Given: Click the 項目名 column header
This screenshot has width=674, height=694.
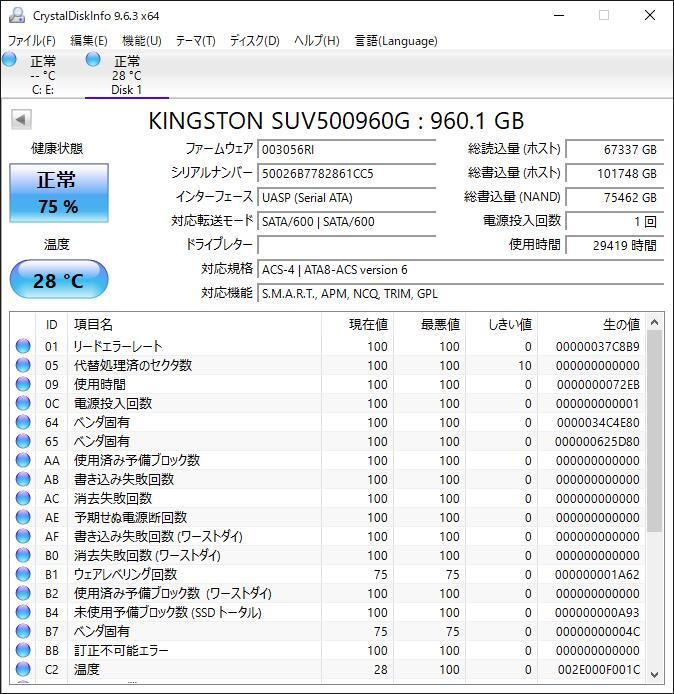Looking at the screenshot, I should (194, 325).
